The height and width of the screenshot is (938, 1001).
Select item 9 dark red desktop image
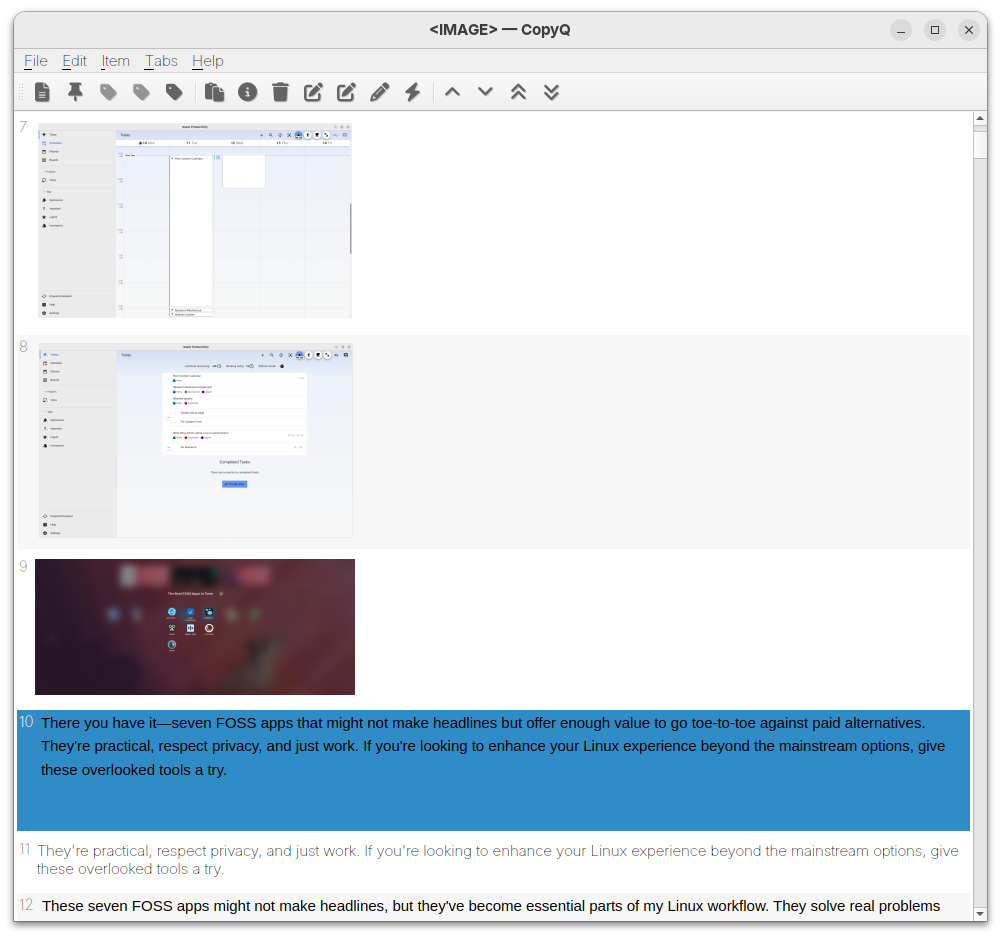coord(195,627)
